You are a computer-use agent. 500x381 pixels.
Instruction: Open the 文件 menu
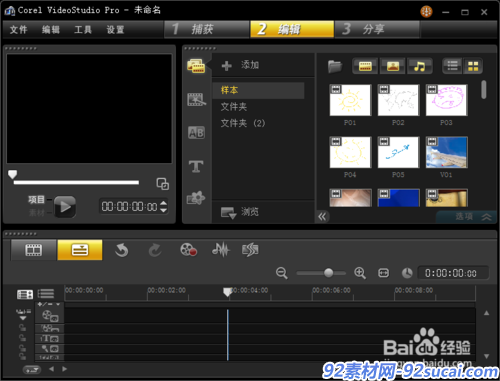point(18,30)
